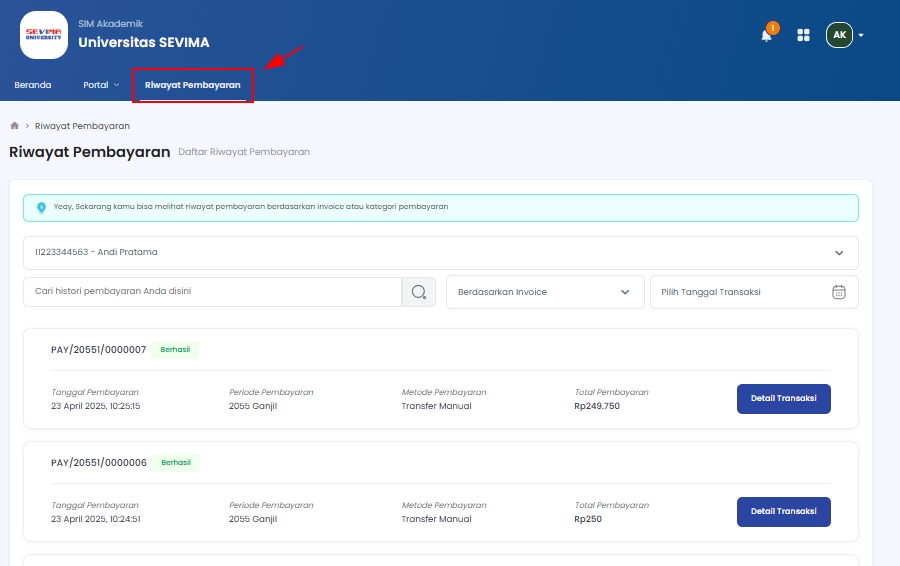The image size is (900, 566).
Task: Open the Andi Pratama student selector
Action: (440, 253)
